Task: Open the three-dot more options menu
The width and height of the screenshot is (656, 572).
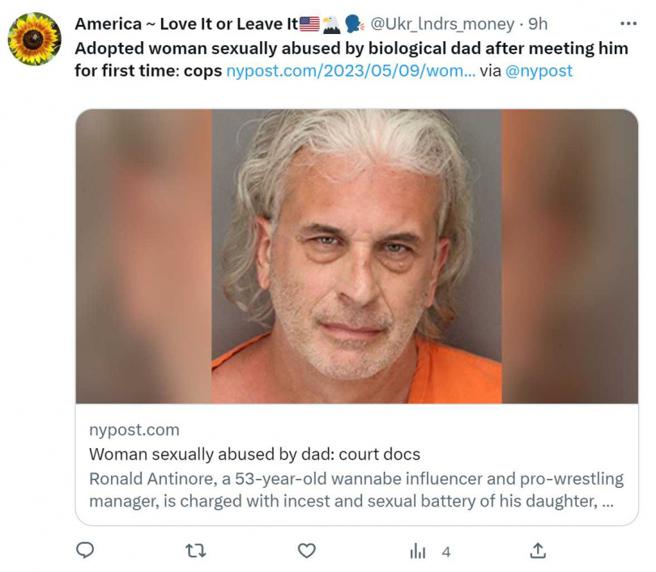Action: [628, 23]
